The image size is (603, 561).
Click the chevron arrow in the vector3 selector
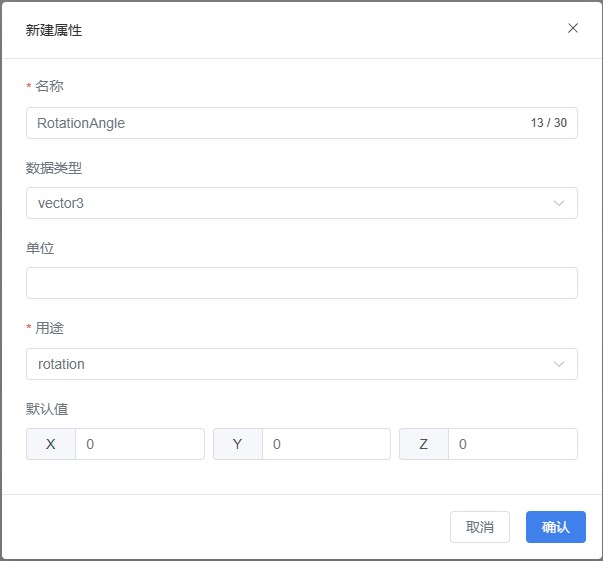(559, 203)
